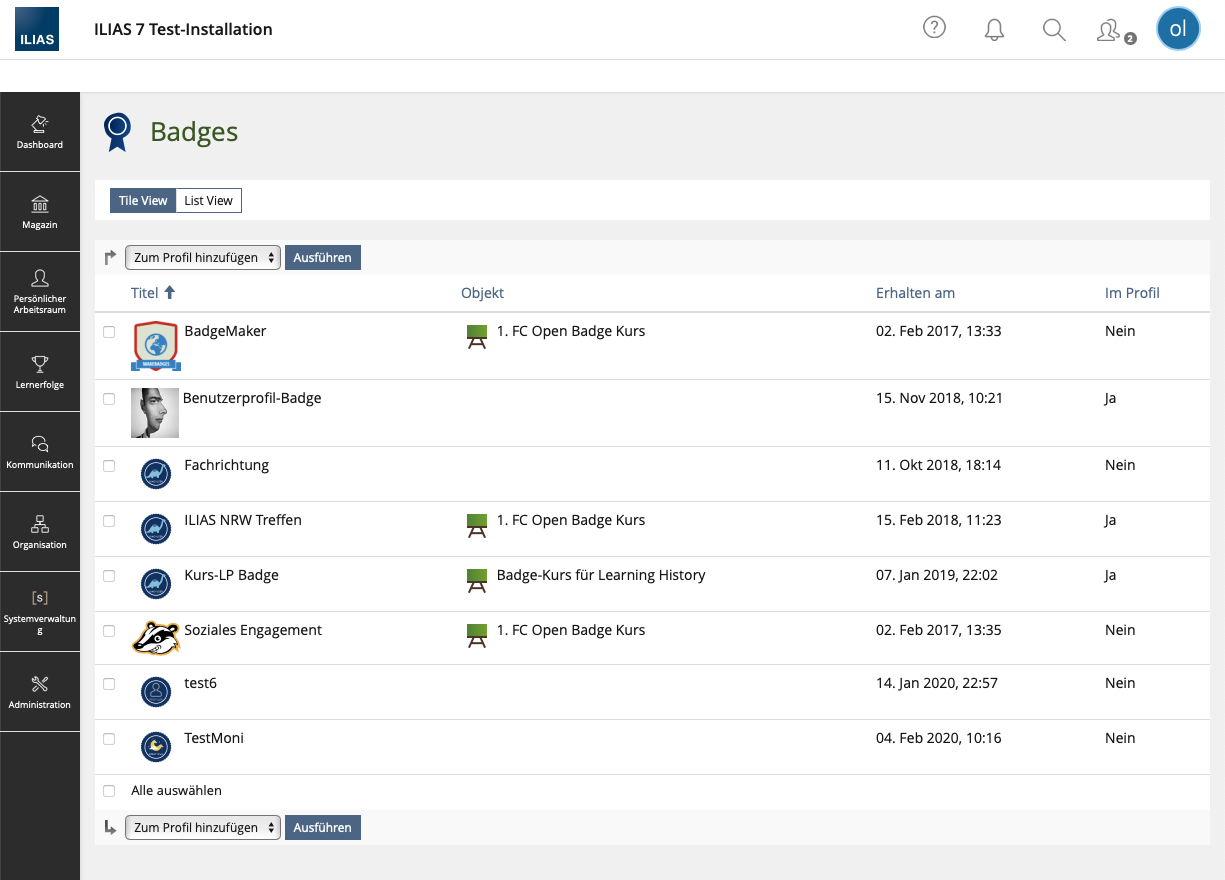Tick the Alle auswählen checkbox

pyautogui.click(x=109, y=791)
